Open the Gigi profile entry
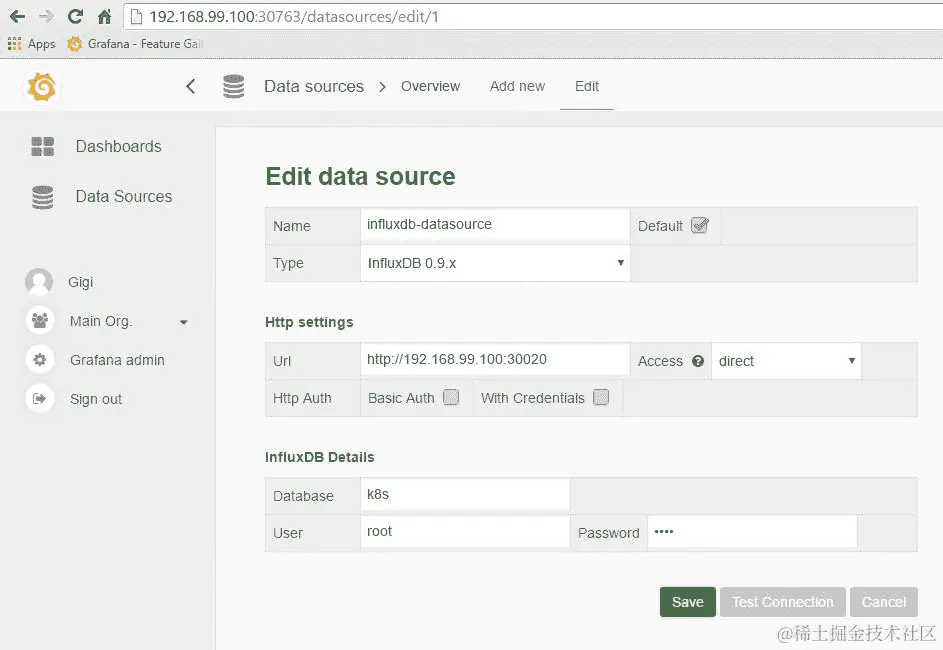Image resolution: width=943 pixels, height=650 pixels. point(81,282)
